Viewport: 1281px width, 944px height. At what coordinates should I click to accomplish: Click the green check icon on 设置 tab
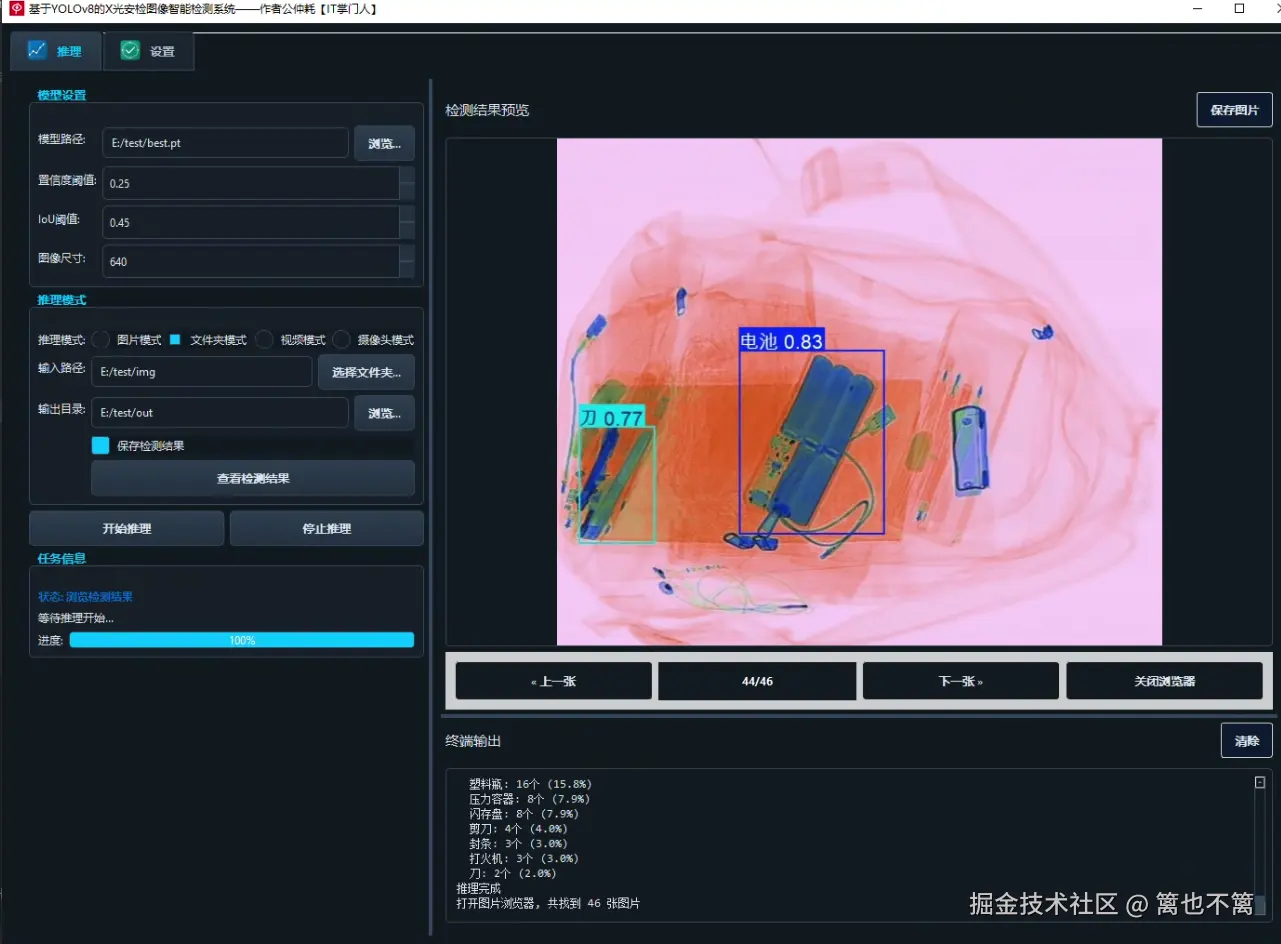click(x=130, y=51)
